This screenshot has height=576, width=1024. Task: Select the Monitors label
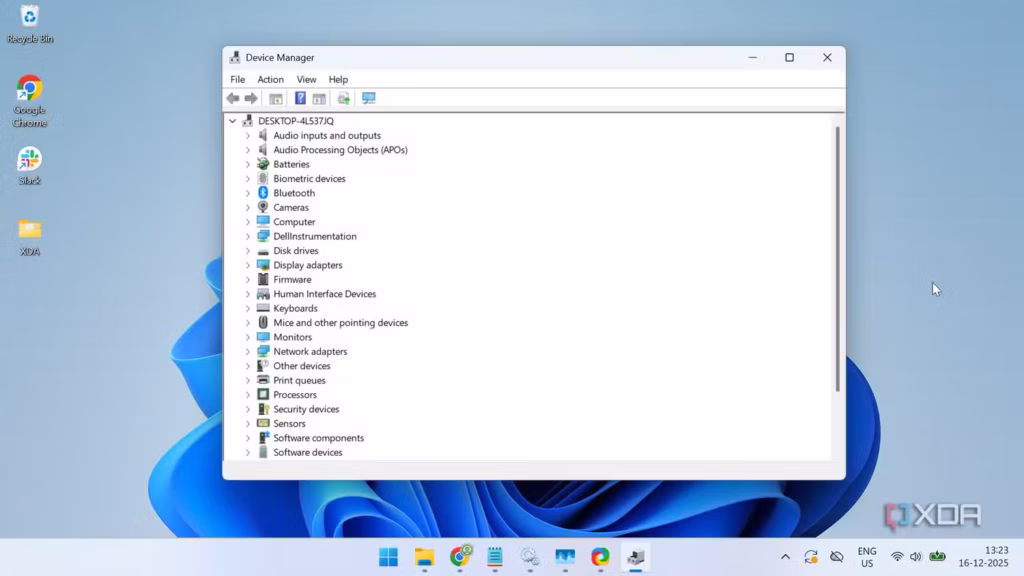[293, 337]
